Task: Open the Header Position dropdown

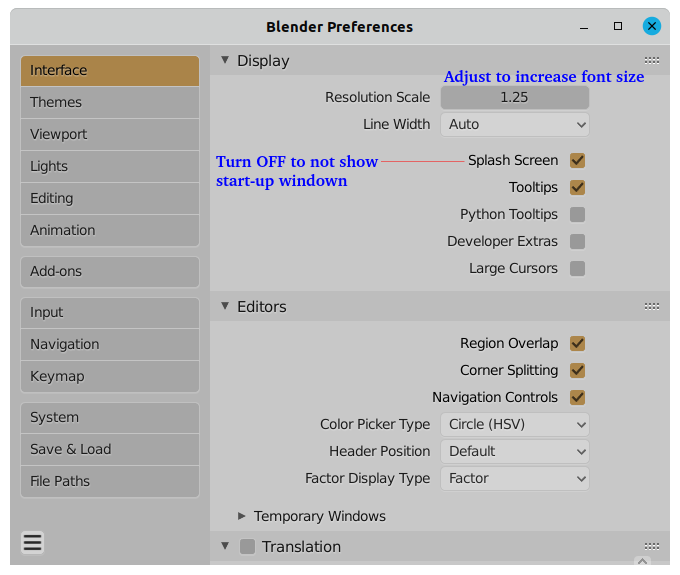Action: [x=515, y=451]
